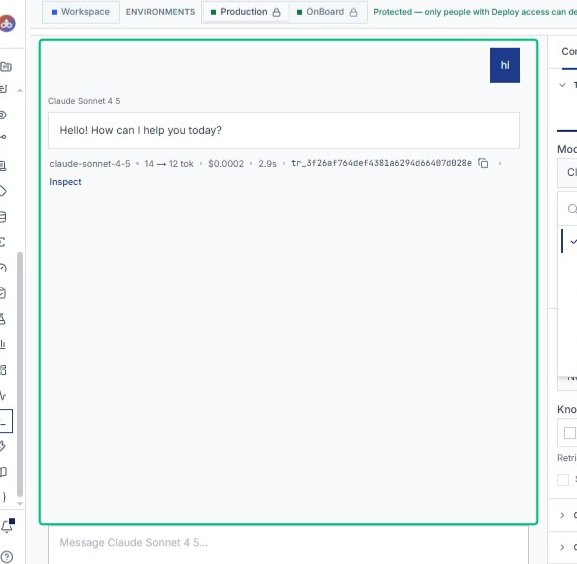Click the sidebar vertical scrollbar thumb
The height and width of the screenshot is (564, 577).
pyautogui.click(x=20, y=375)
